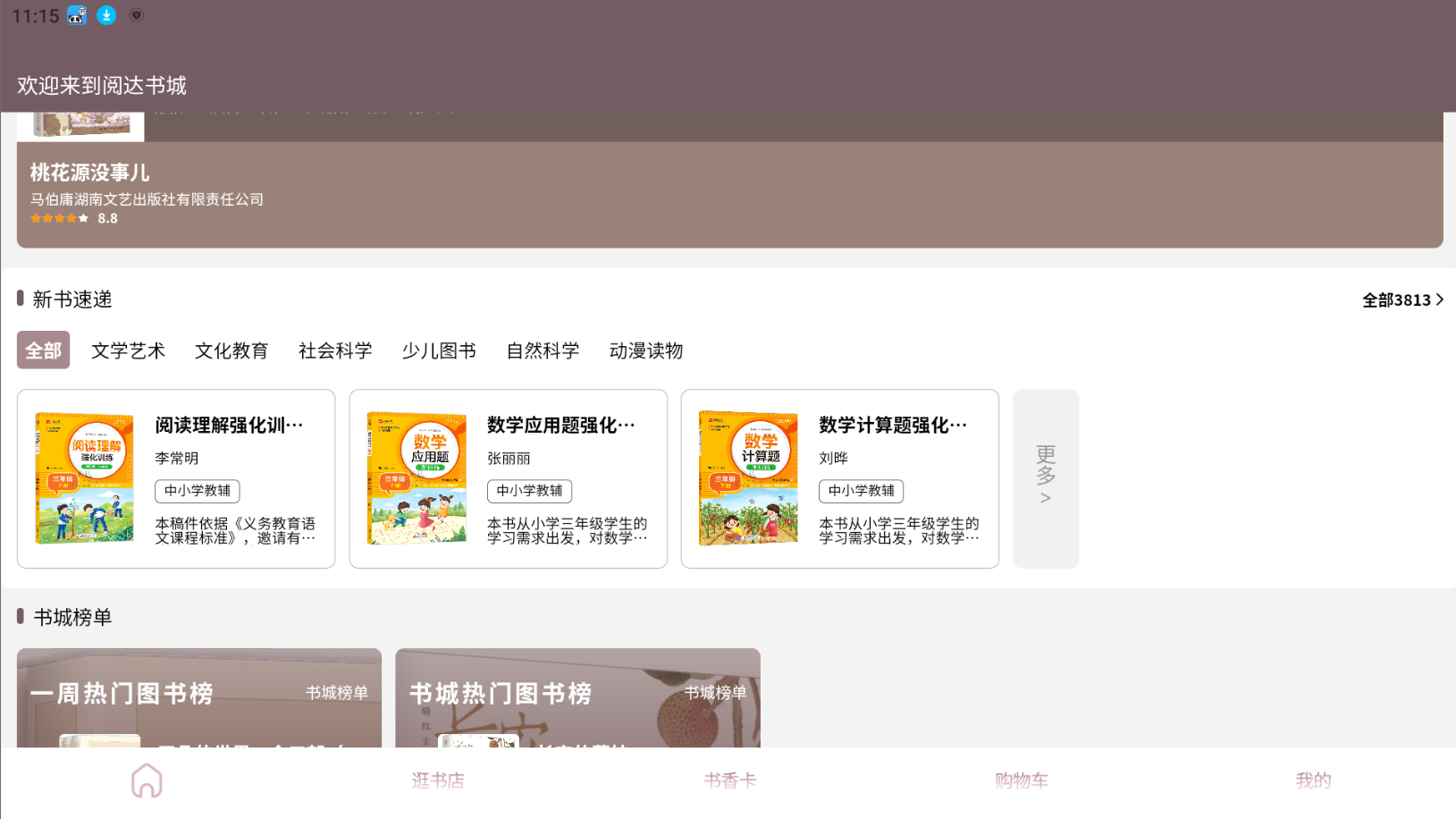Image resolution: width=1456 pixels, height=819 pixels.
Task: Go to the 逛书店 bottom tab
Action: click(438, 781)
